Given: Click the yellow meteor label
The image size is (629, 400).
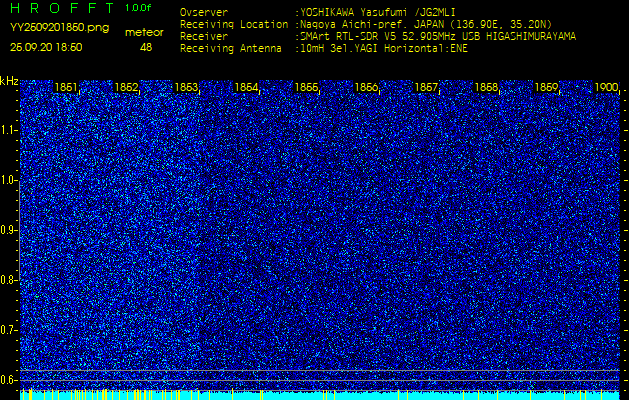Looking at the screenshot, I should click(x=145, y=33).
